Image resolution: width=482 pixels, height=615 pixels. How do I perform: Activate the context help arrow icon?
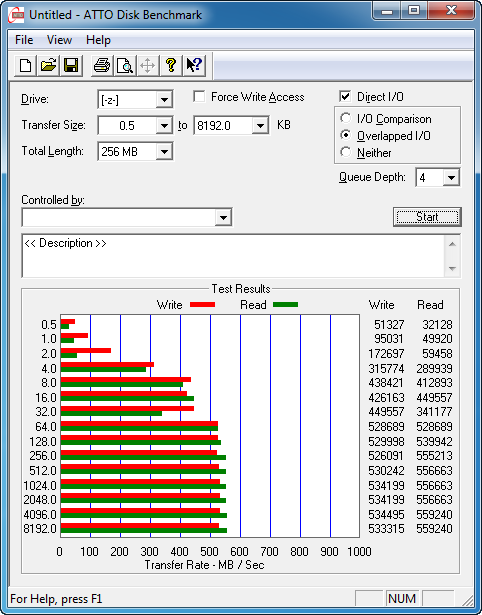coord(194,65)
